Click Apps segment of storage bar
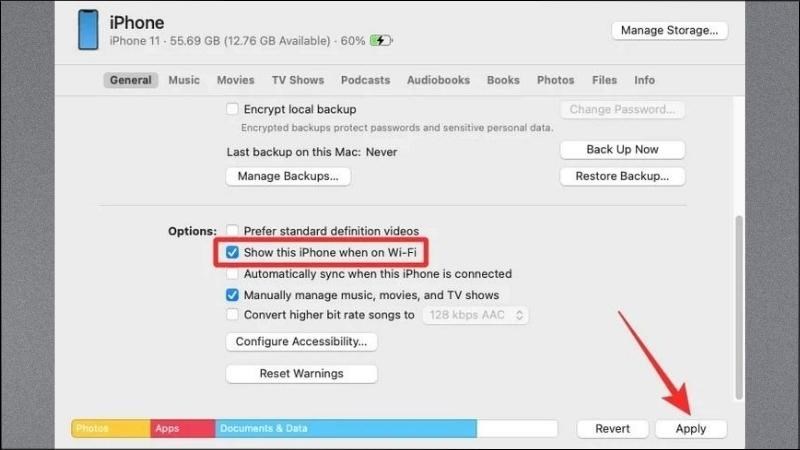The width and height of the screenshot is (800, 450). click(x=183, y=429)
